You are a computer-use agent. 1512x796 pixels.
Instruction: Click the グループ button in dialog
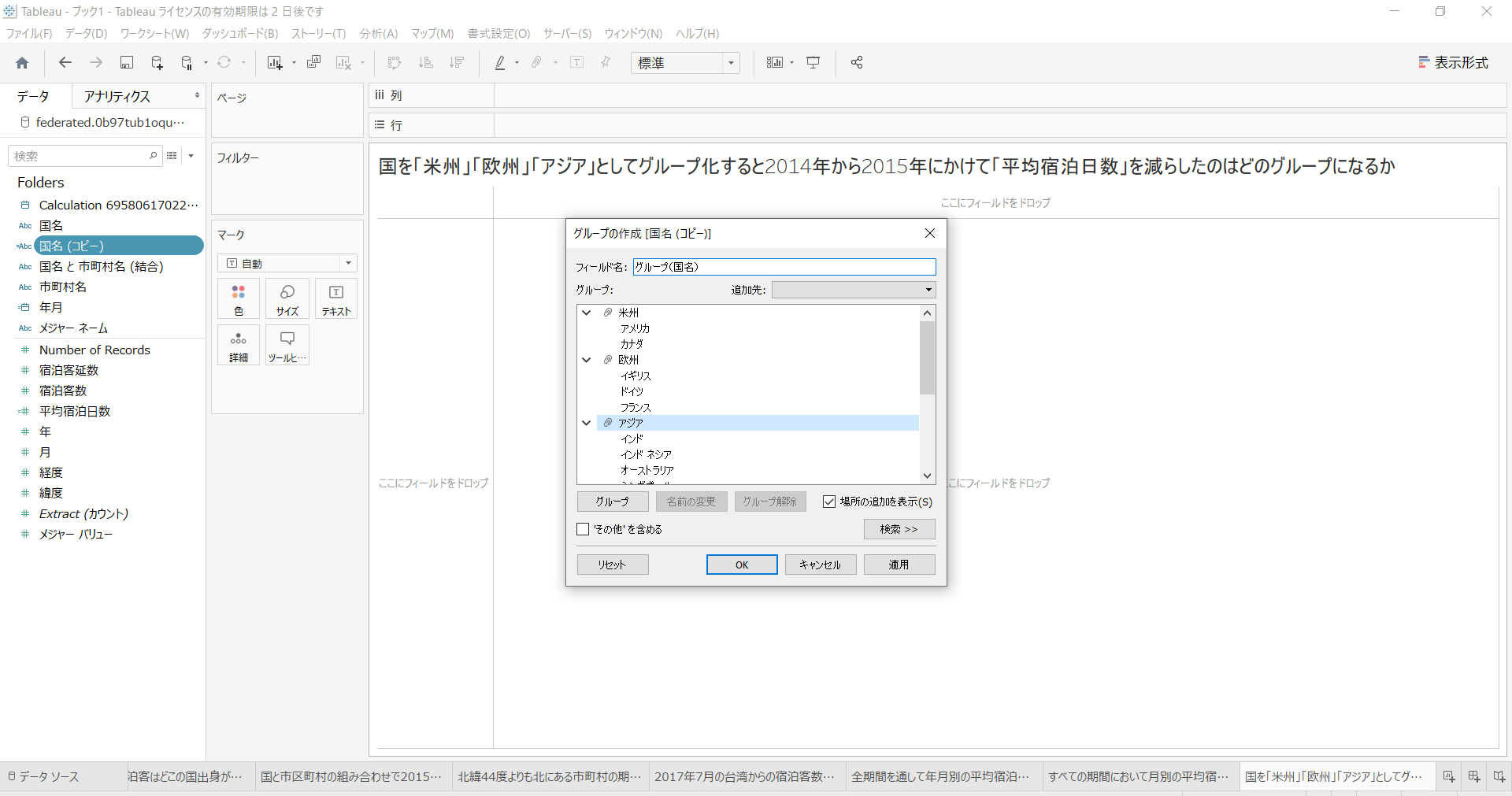613,502
